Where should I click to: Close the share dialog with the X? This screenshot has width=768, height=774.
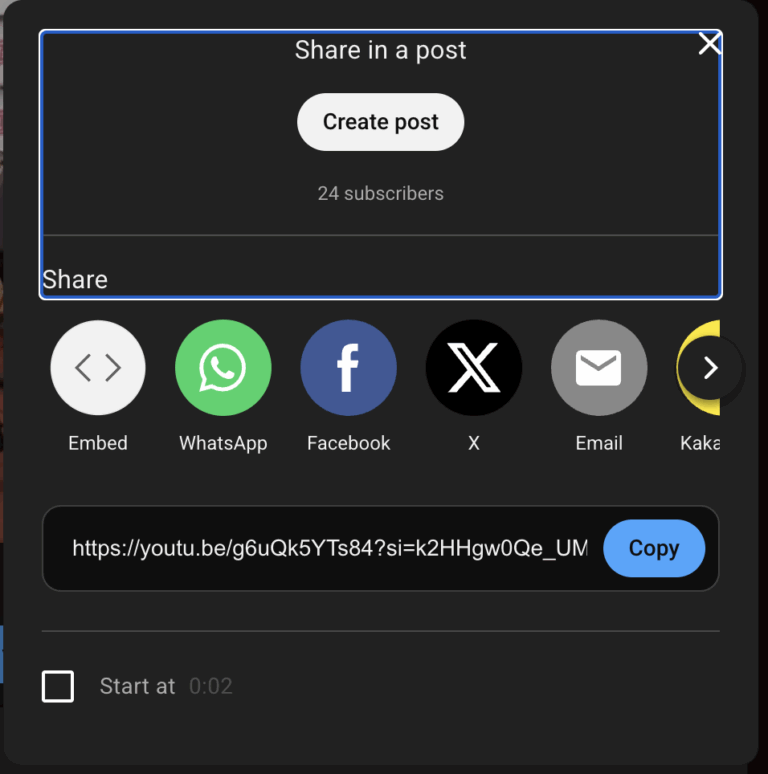pos(710,44)
